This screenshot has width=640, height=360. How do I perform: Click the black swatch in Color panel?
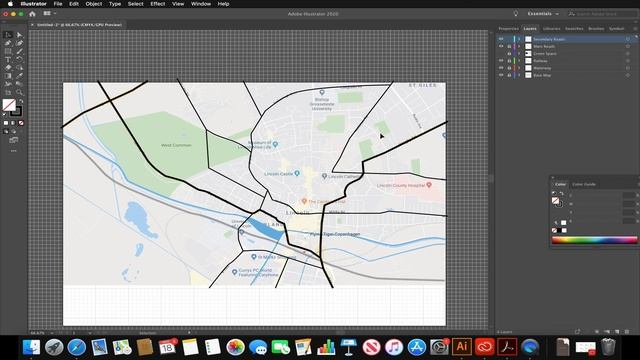click(x=559, y=230)
